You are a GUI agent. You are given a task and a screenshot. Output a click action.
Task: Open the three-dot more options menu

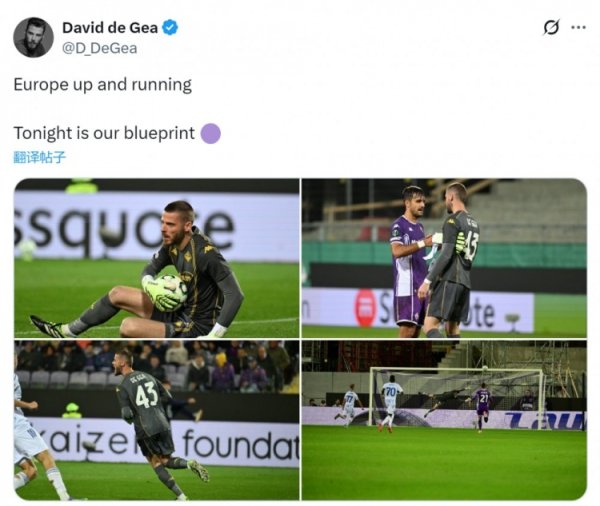click(x=578, y=27)
